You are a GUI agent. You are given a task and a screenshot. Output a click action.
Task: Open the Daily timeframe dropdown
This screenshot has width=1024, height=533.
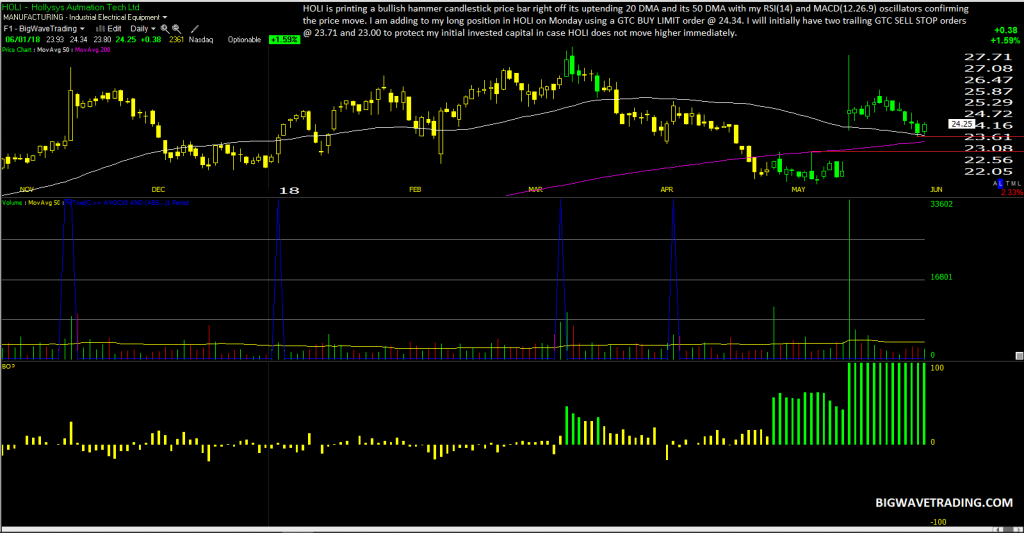tap(142, 29)
